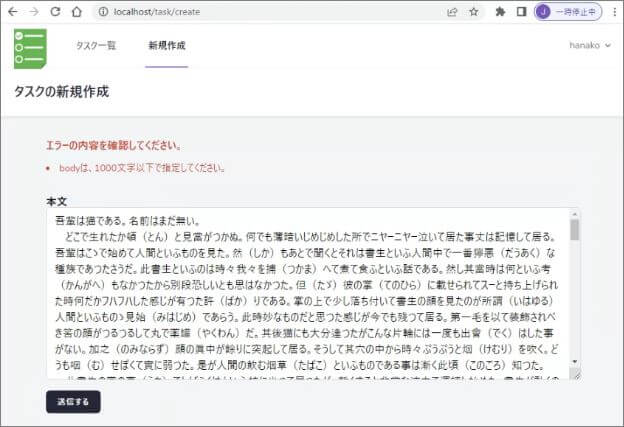Click the share page icon in address bar
The height and width of the screenshot is (427, 624).
point(452,12)
